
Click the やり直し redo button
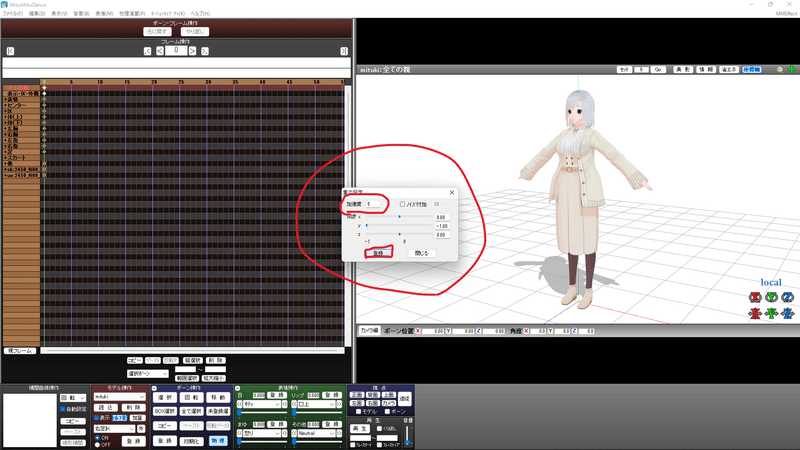point(195,32)
